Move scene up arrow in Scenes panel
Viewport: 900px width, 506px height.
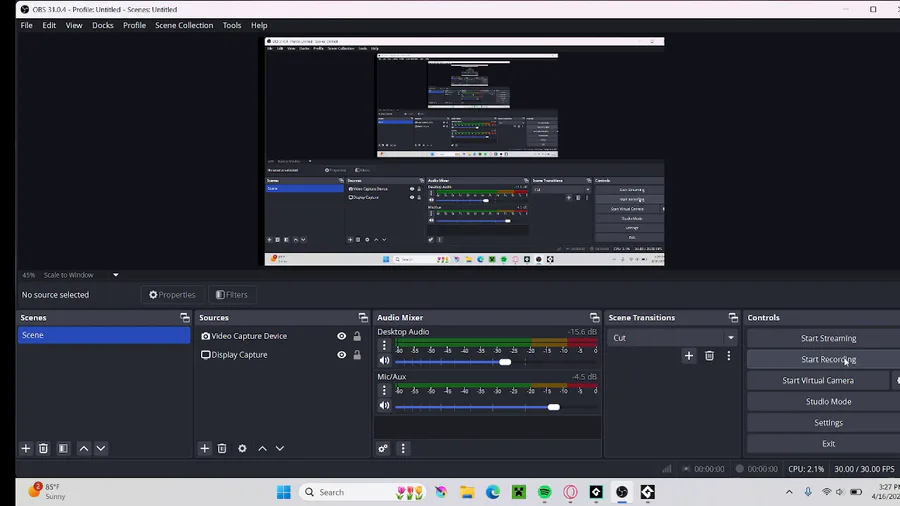pos(84,449)
